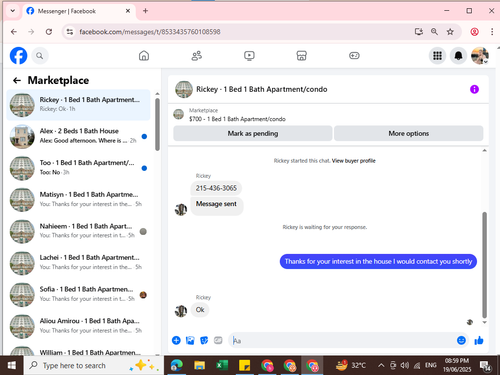500x375 pixels.
Task: Attach a photo using the image icon
Action: pyautogui.click(x=190, y=340)
